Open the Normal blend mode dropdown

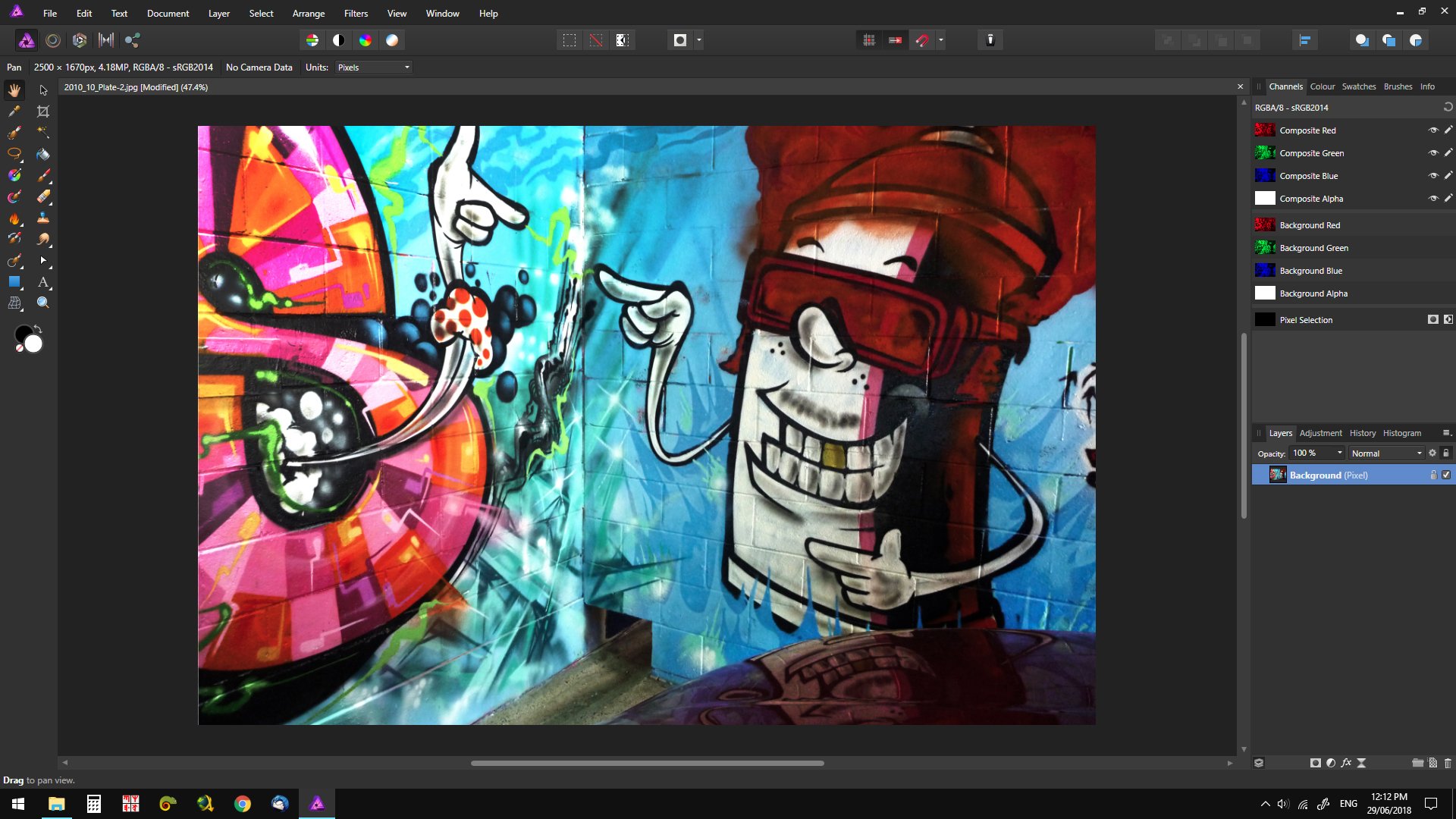1386,453
